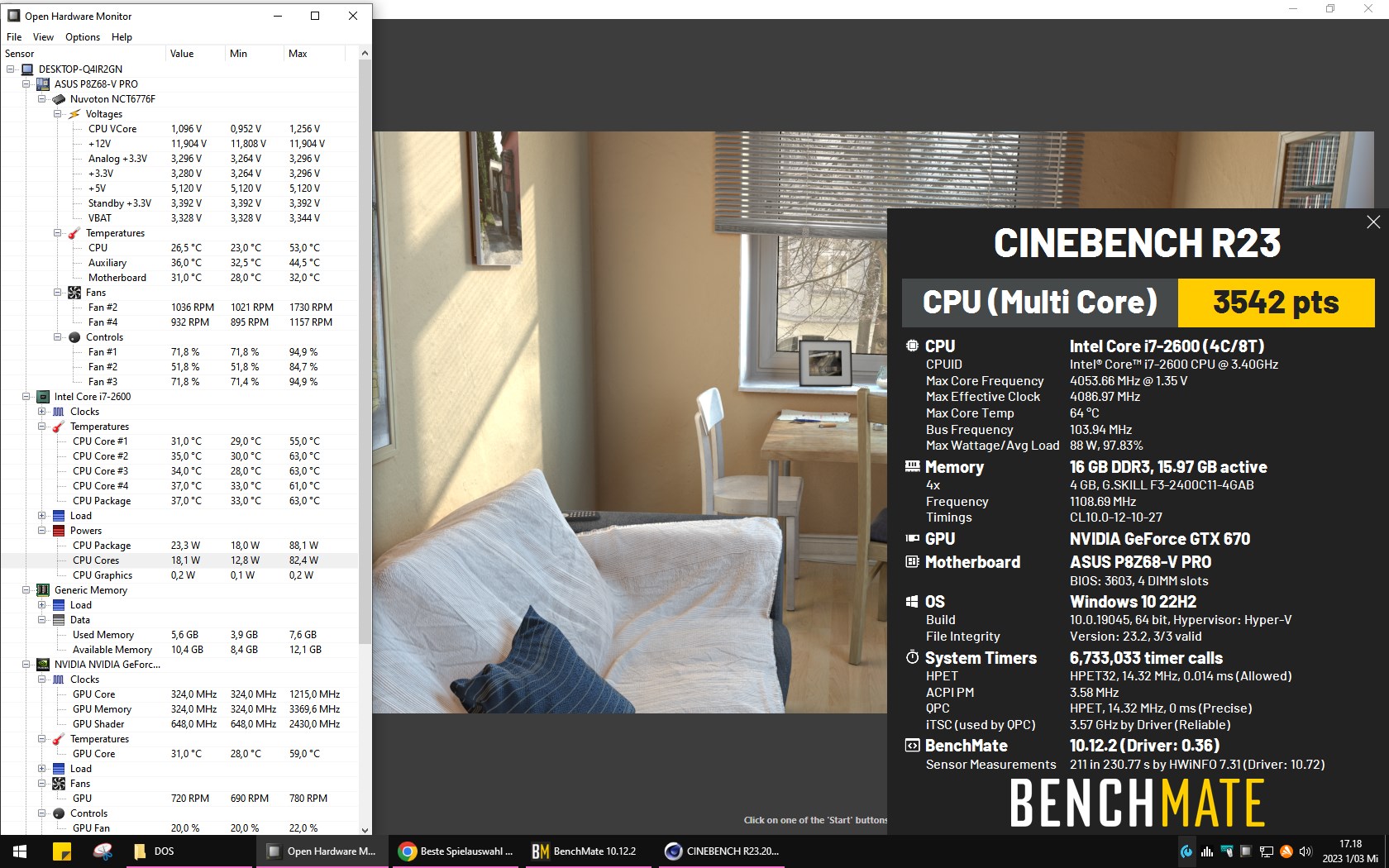Select the CPU VCore sensor row
1389x868 pixels.
pos(179,129)
